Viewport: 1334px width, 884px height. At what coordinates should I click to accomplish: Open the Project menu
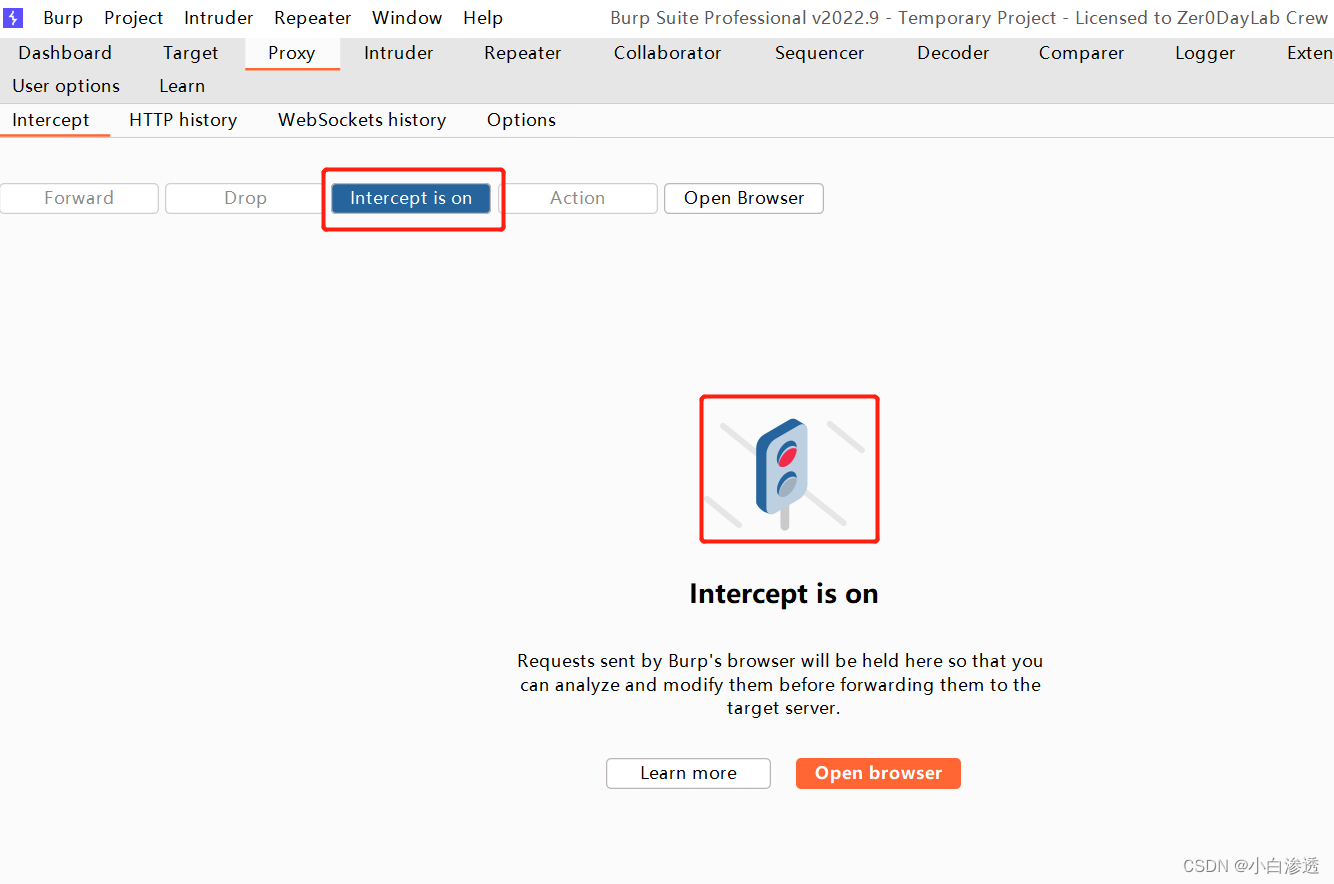134,18
